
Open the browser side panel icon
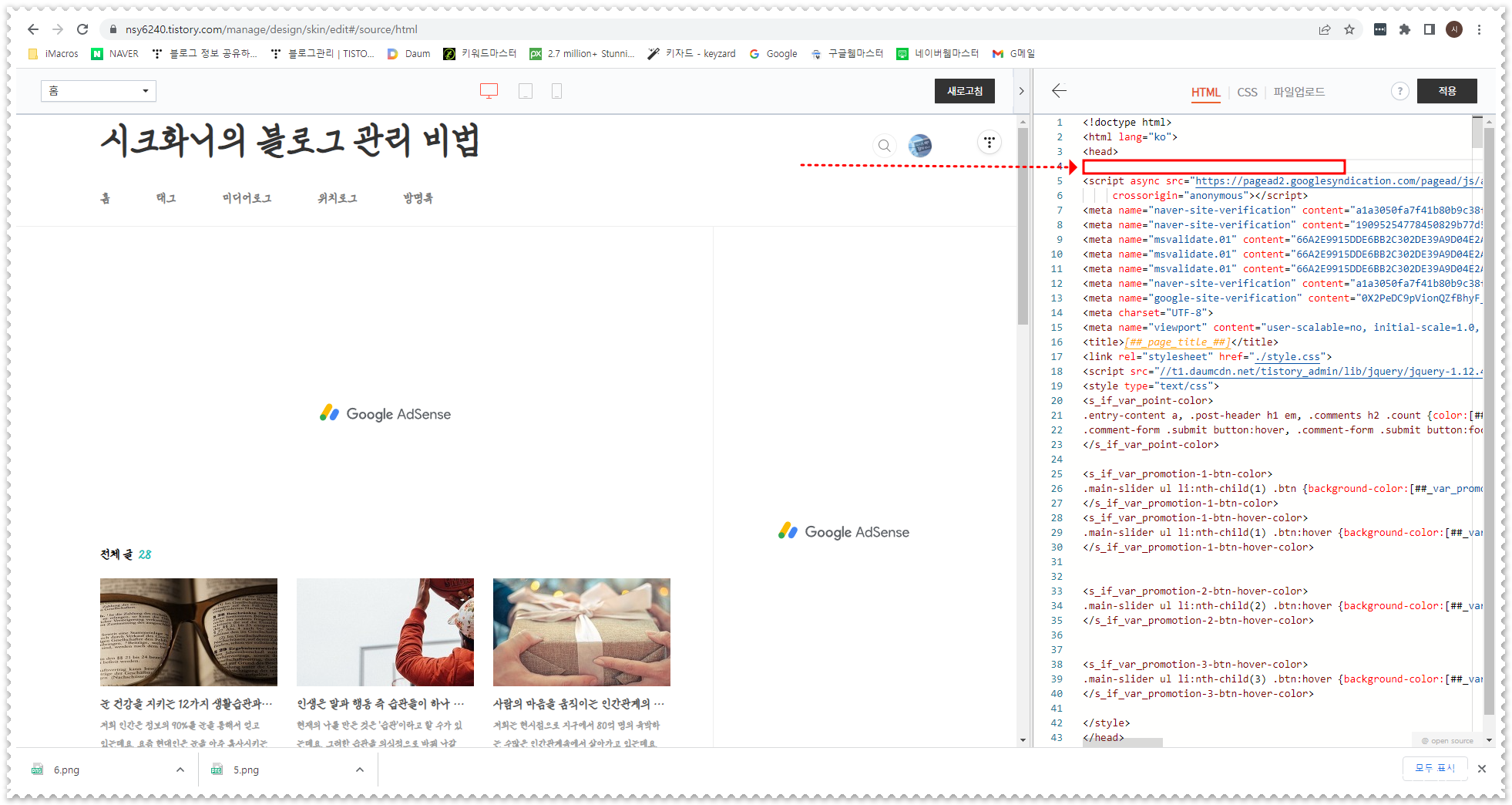click(x=1430, y=29)
